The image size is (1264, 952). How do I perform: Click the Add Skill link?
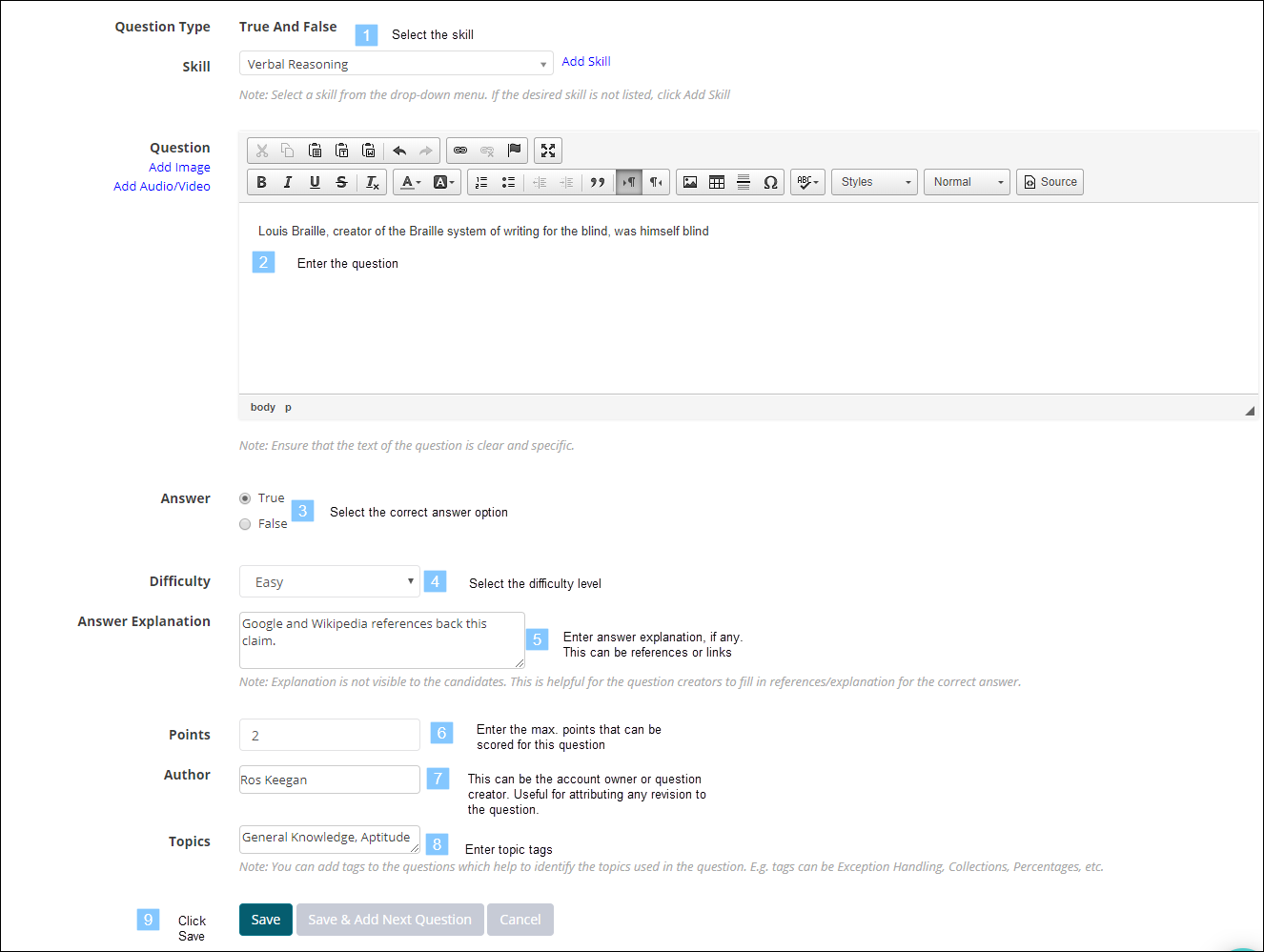click(586, 61)
